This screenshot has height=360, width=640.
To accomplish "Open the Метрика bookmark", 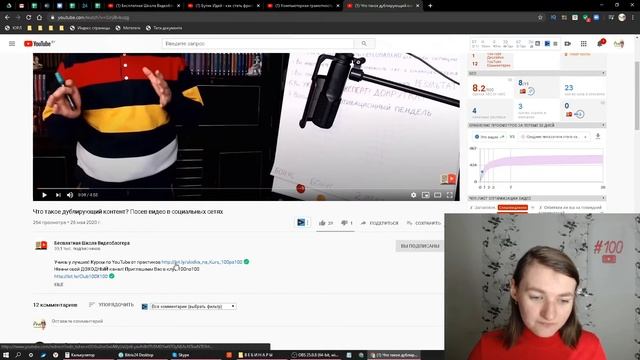I will [x=128, y=28].
